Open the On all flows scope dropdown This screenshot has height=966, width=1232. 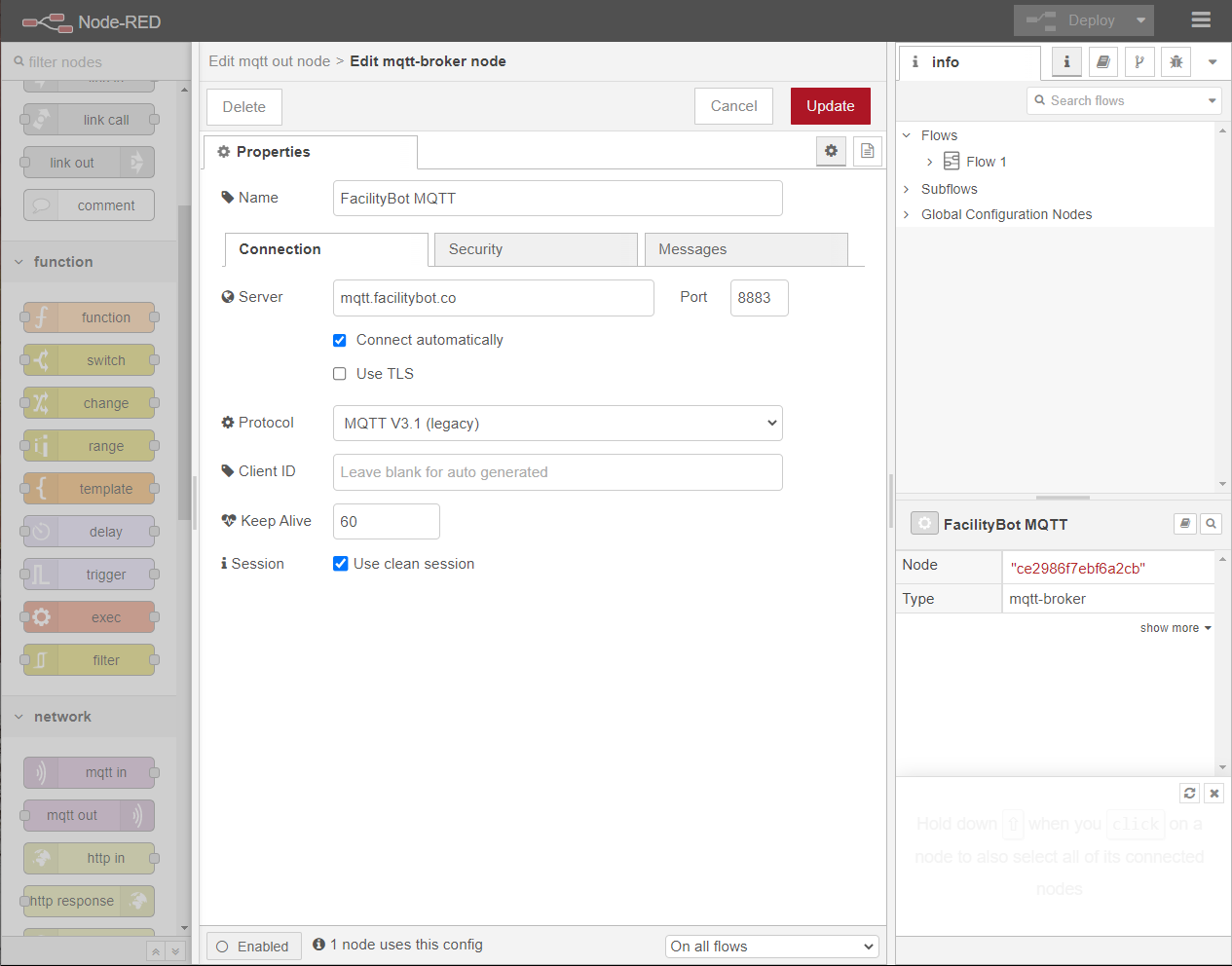coord(772,947)
